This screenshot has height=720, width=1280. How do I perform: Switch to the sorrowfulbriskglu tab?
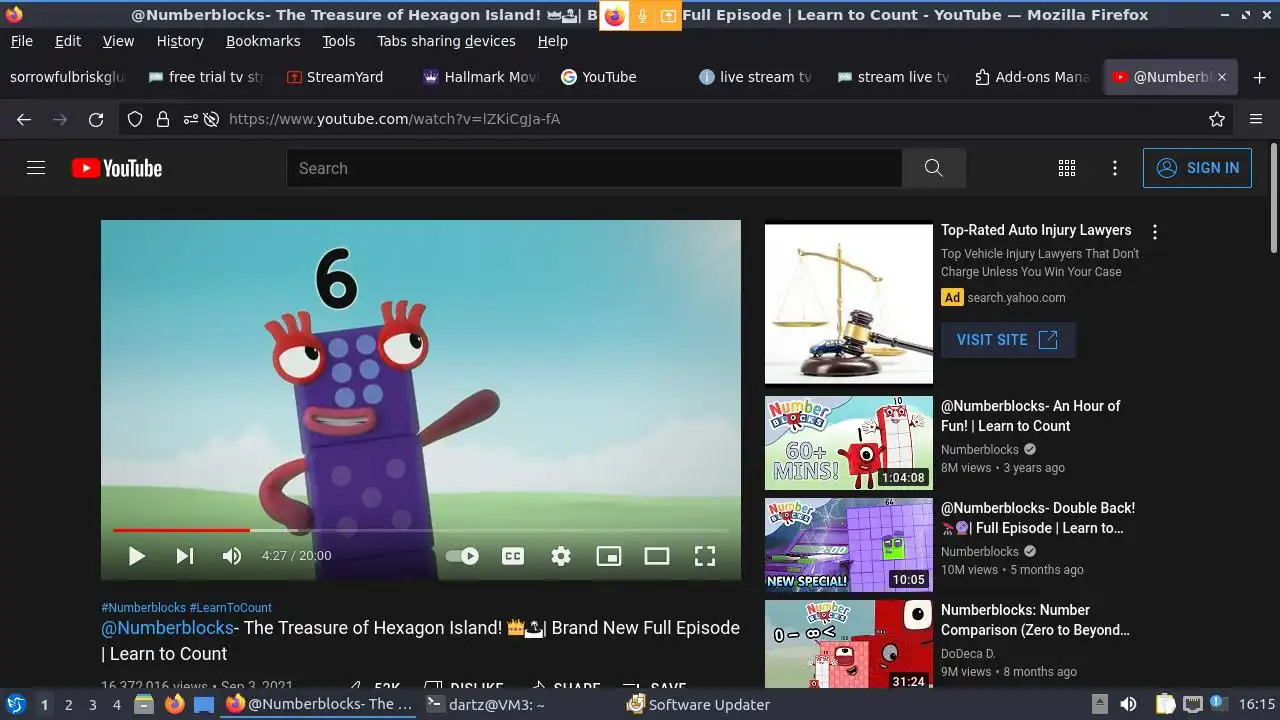pos(68,77)
